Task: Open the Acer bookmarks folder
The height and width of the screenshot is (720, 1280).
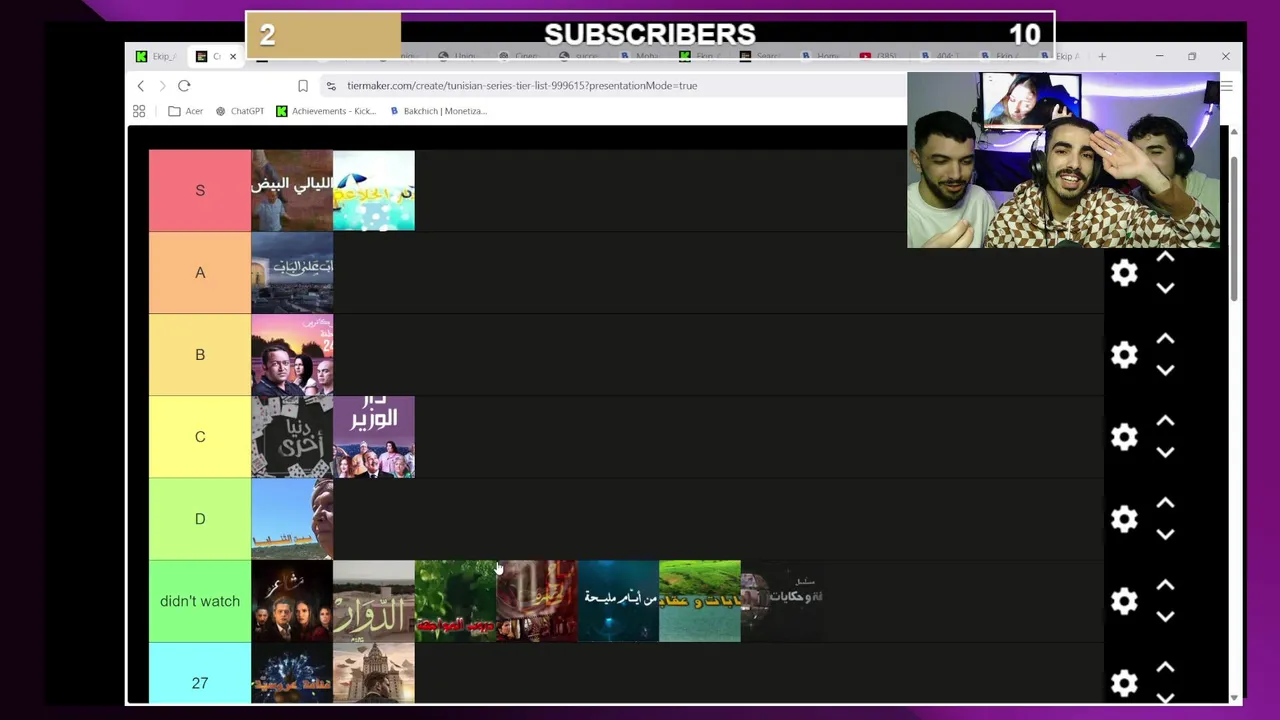Action: 186,111
